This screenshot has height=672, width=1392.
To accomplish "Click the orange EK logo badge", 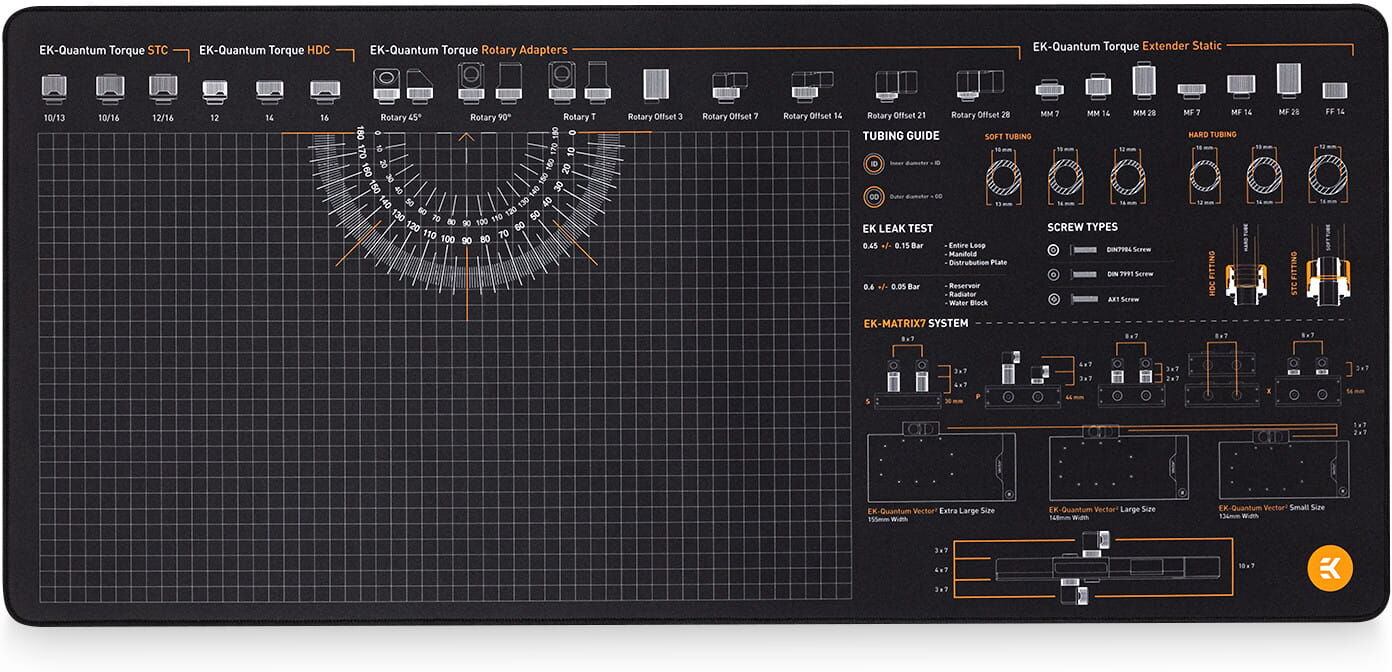I will click(1329, 569).
